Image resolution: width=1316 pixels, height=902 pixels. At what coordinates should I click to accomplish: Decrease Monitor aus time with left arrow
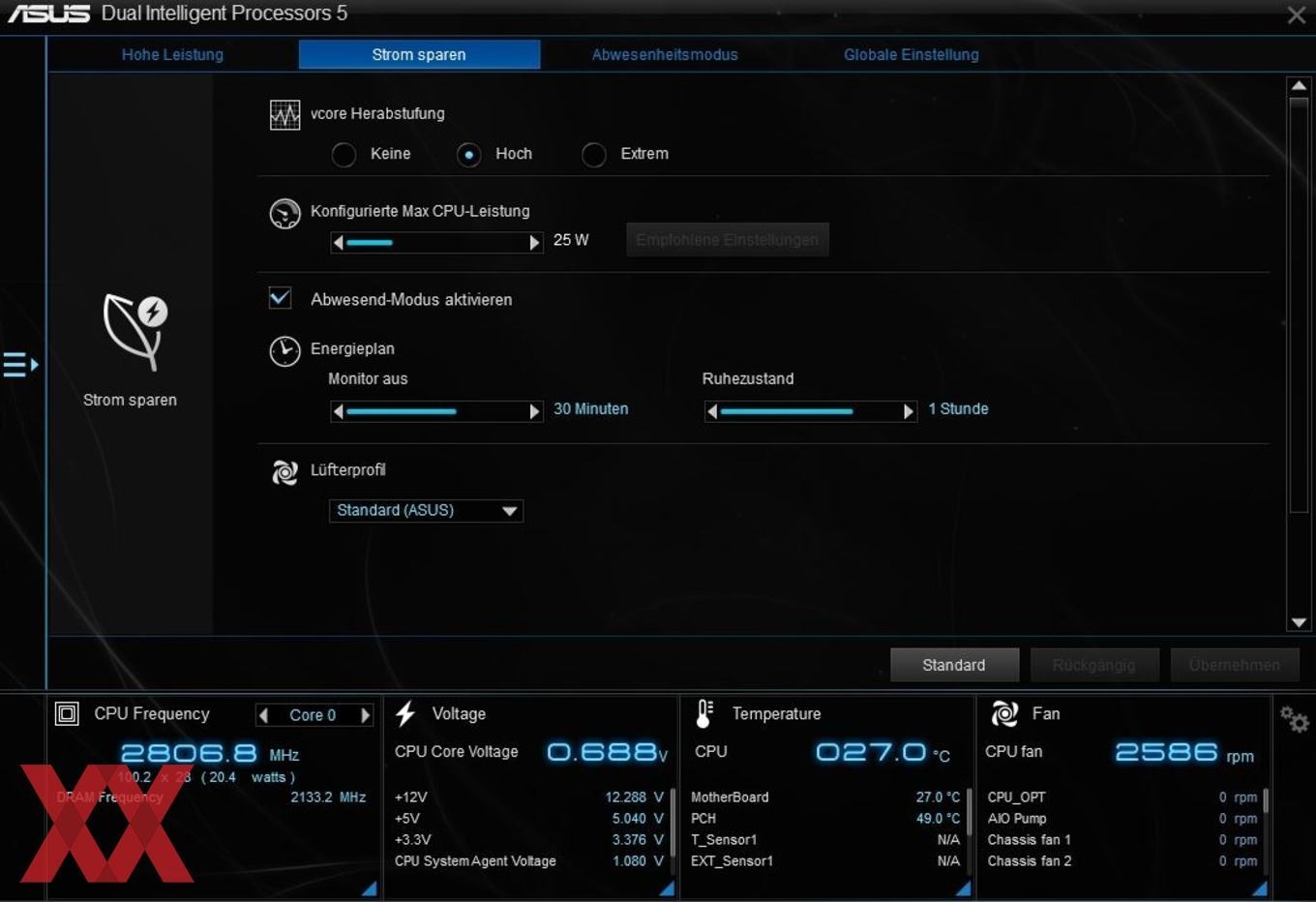[x=338, y=411]
